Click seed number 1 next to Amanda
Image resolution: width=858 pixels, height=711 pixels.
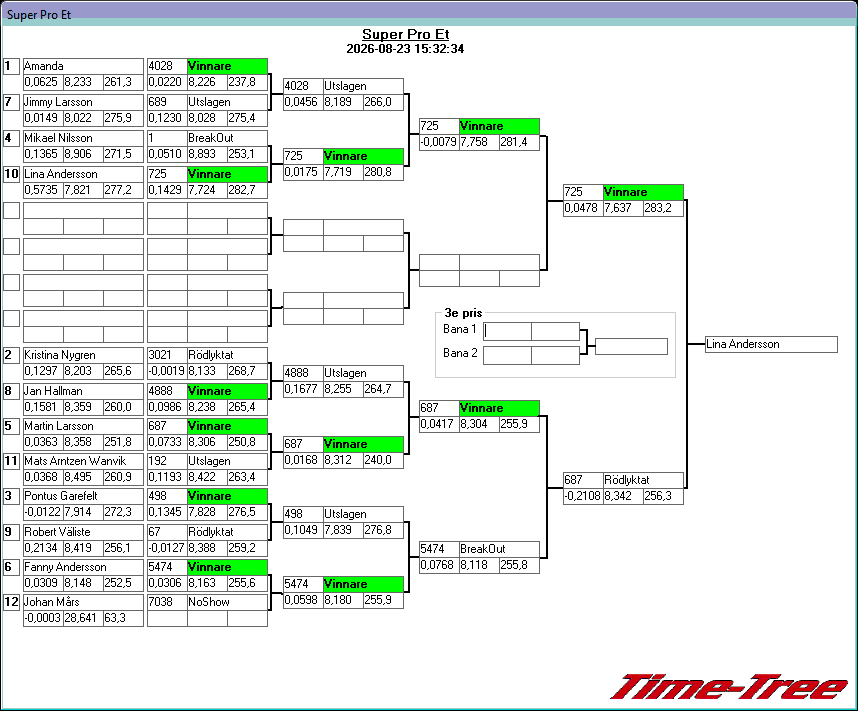[x=11, y=66]
